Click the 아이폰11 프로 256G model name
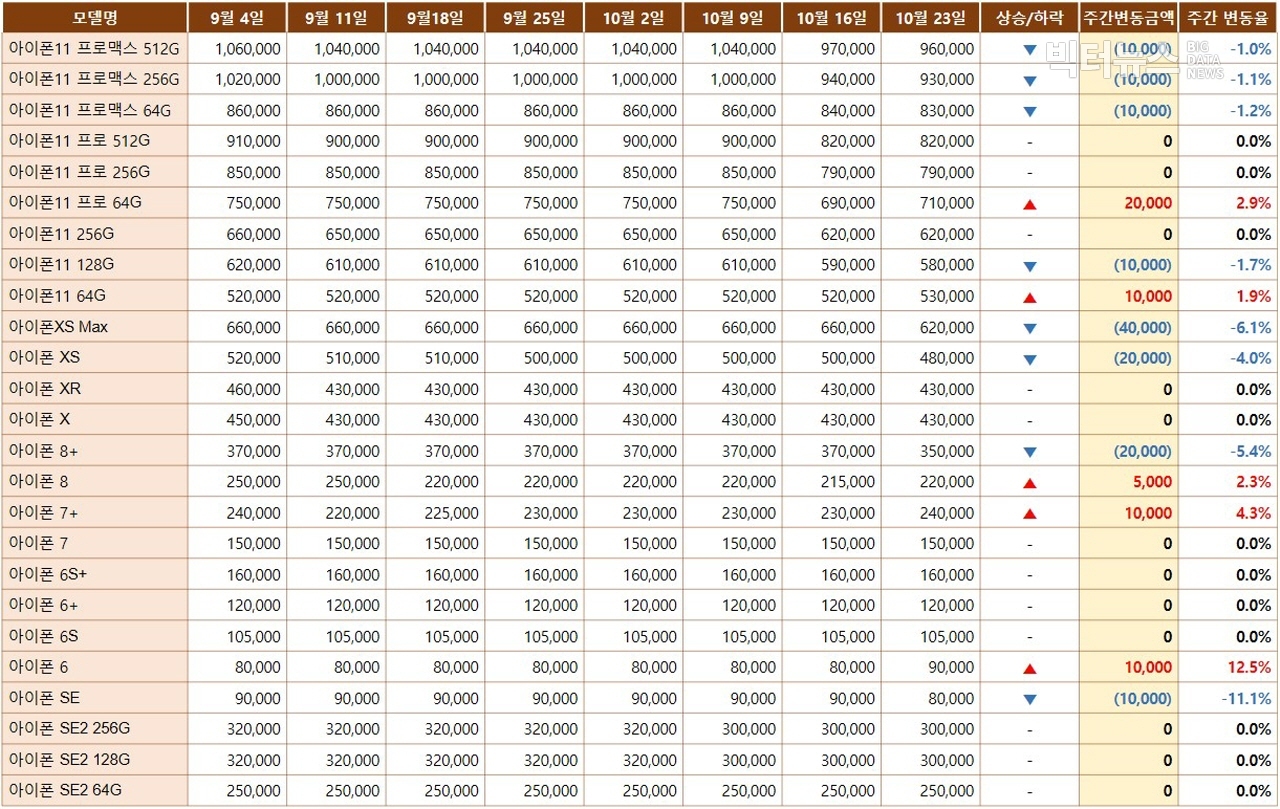 79,172
